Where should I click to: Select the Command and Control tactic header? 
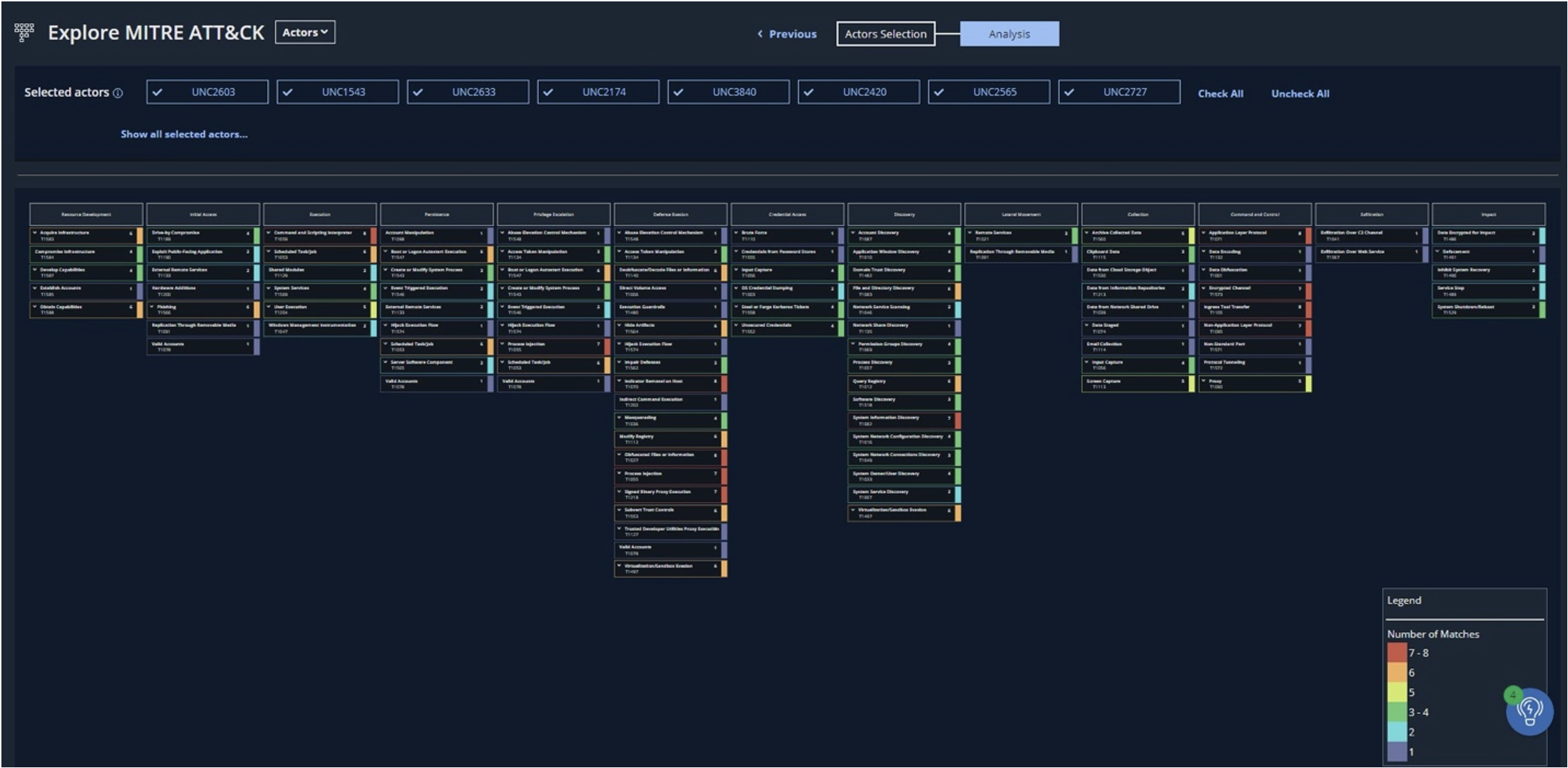[x=1255, y=214]
